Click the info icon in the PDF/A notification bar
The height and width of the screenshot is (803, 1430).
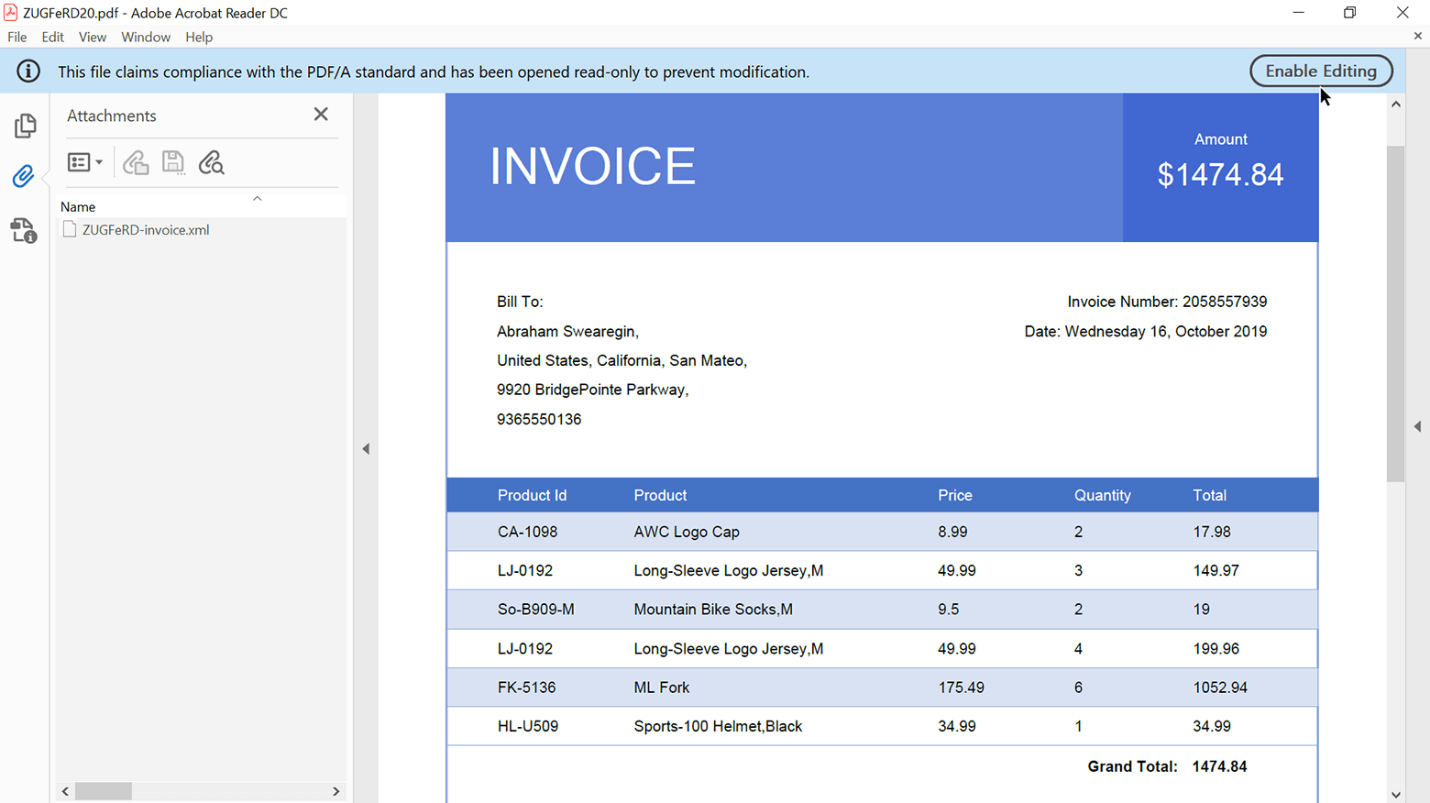28,72
